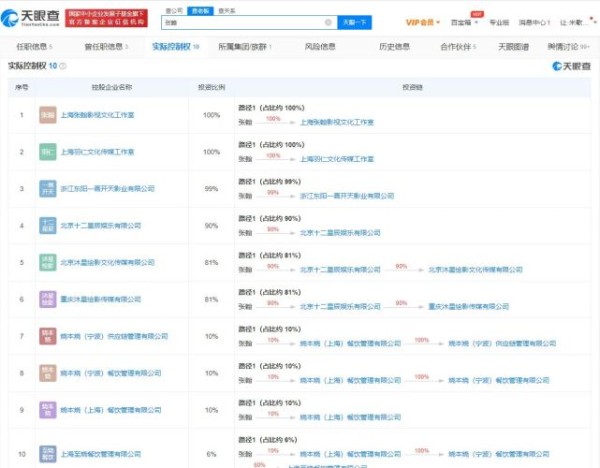Viewport: 600px width, 468px height.
Task: Switch to the 风险信息 tab
Action: click(x=320, y=46)
